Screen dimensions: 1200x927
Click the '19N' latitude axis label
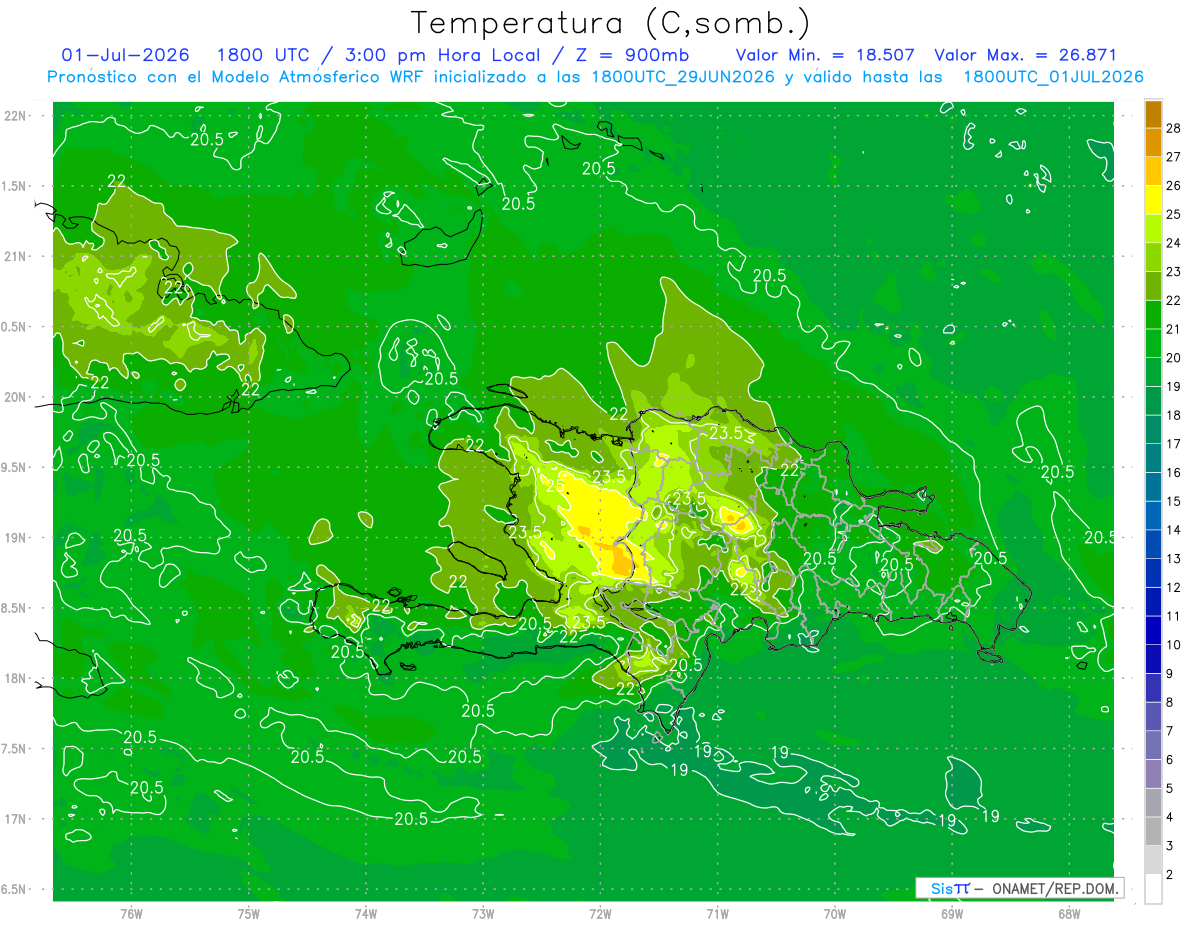(16, 538)
